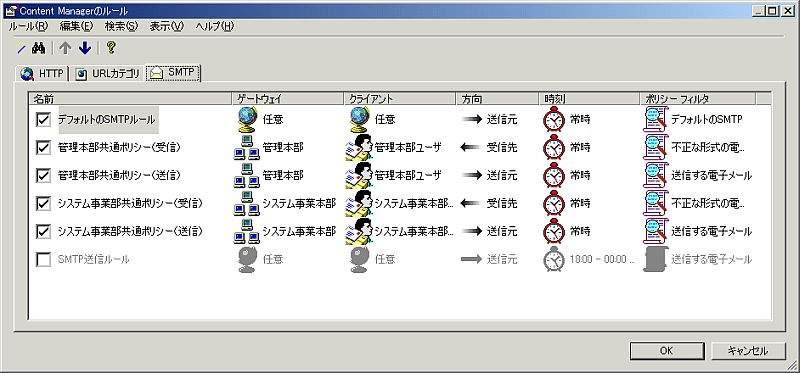Click gray globe gateway icon in SMTP送信ルール row
This screenshot has width=800, height=373.
point(247,260)
